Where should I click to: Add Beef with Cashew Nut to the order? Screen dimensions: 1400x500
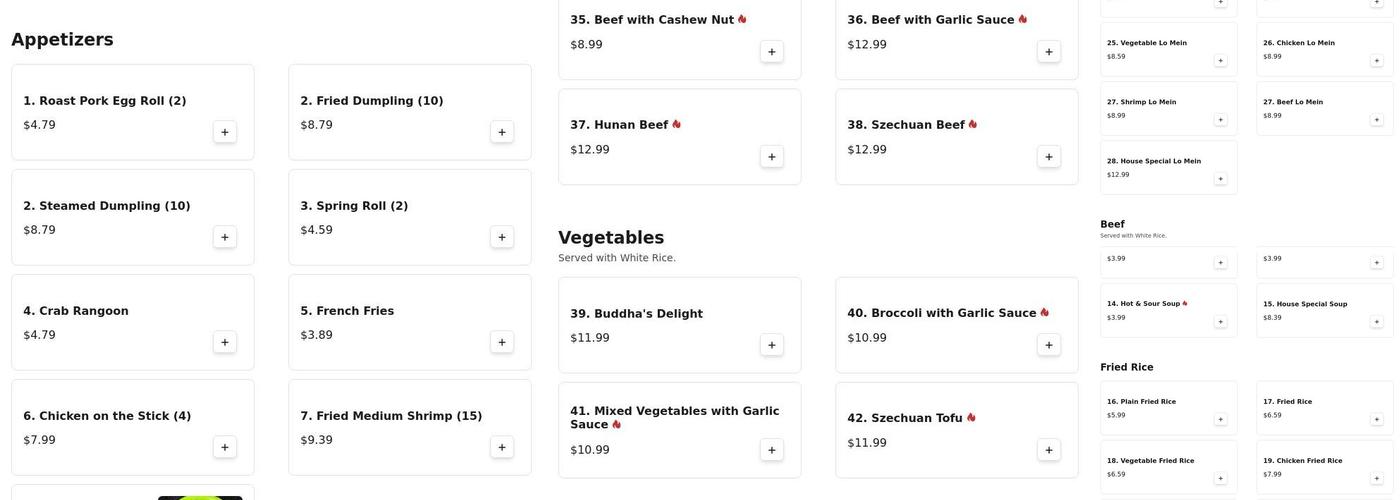771,52
